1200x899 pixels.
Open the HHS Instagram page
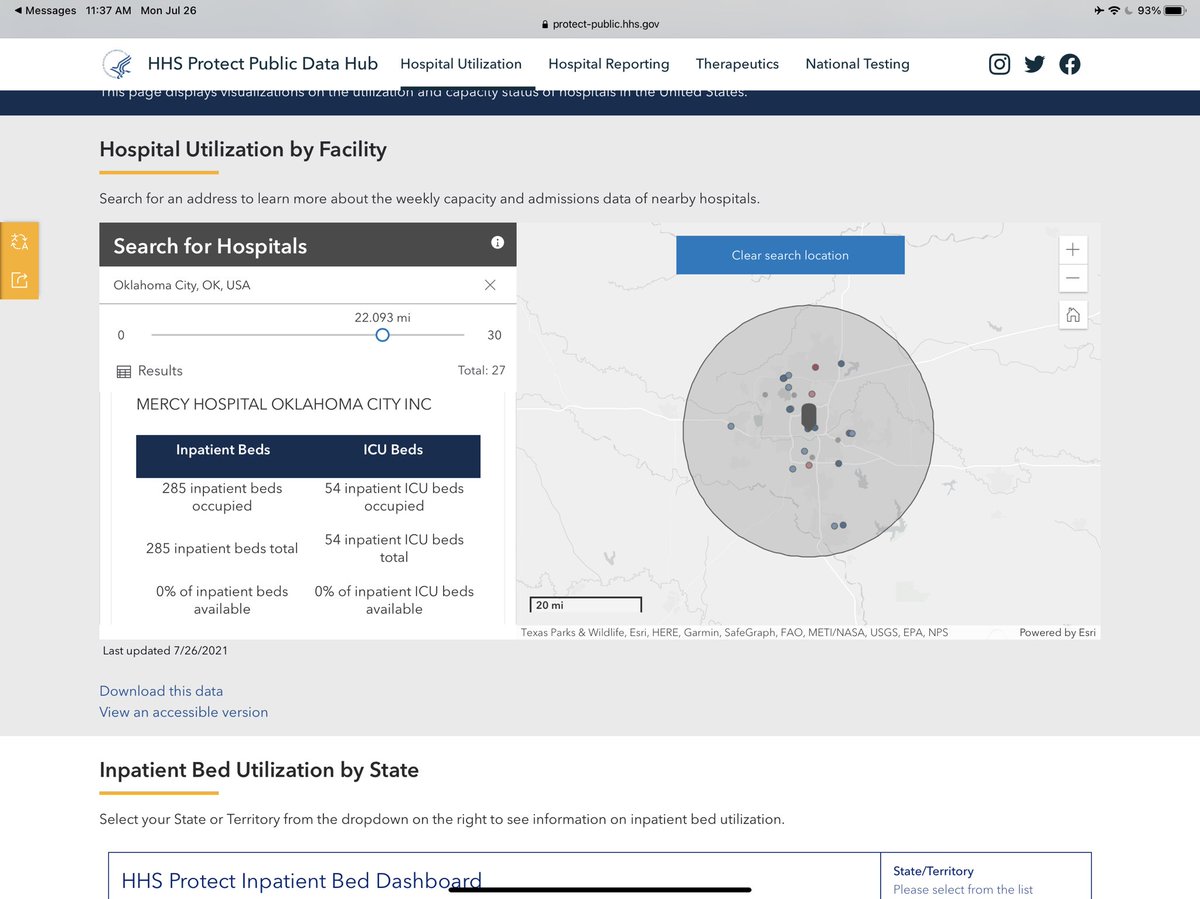pyautogui.click(x=999, y=64)
